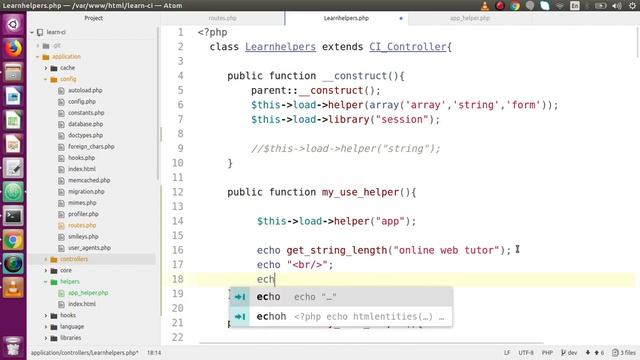Viewport: 640px width, 360px height.
Task: Change the PHP grammar selector
Action: click(x=547, y=353)
